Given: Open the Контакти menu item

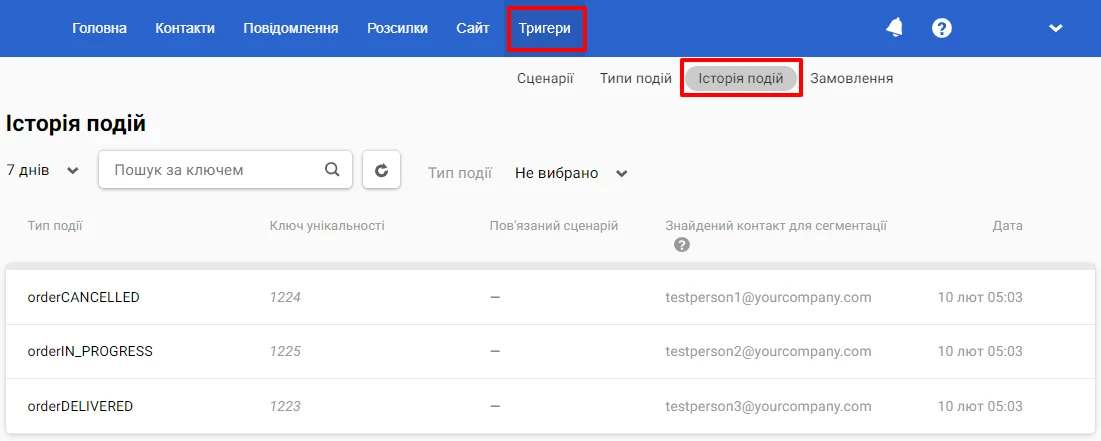Looking at the screenshot, I should (x=185, y=28).
